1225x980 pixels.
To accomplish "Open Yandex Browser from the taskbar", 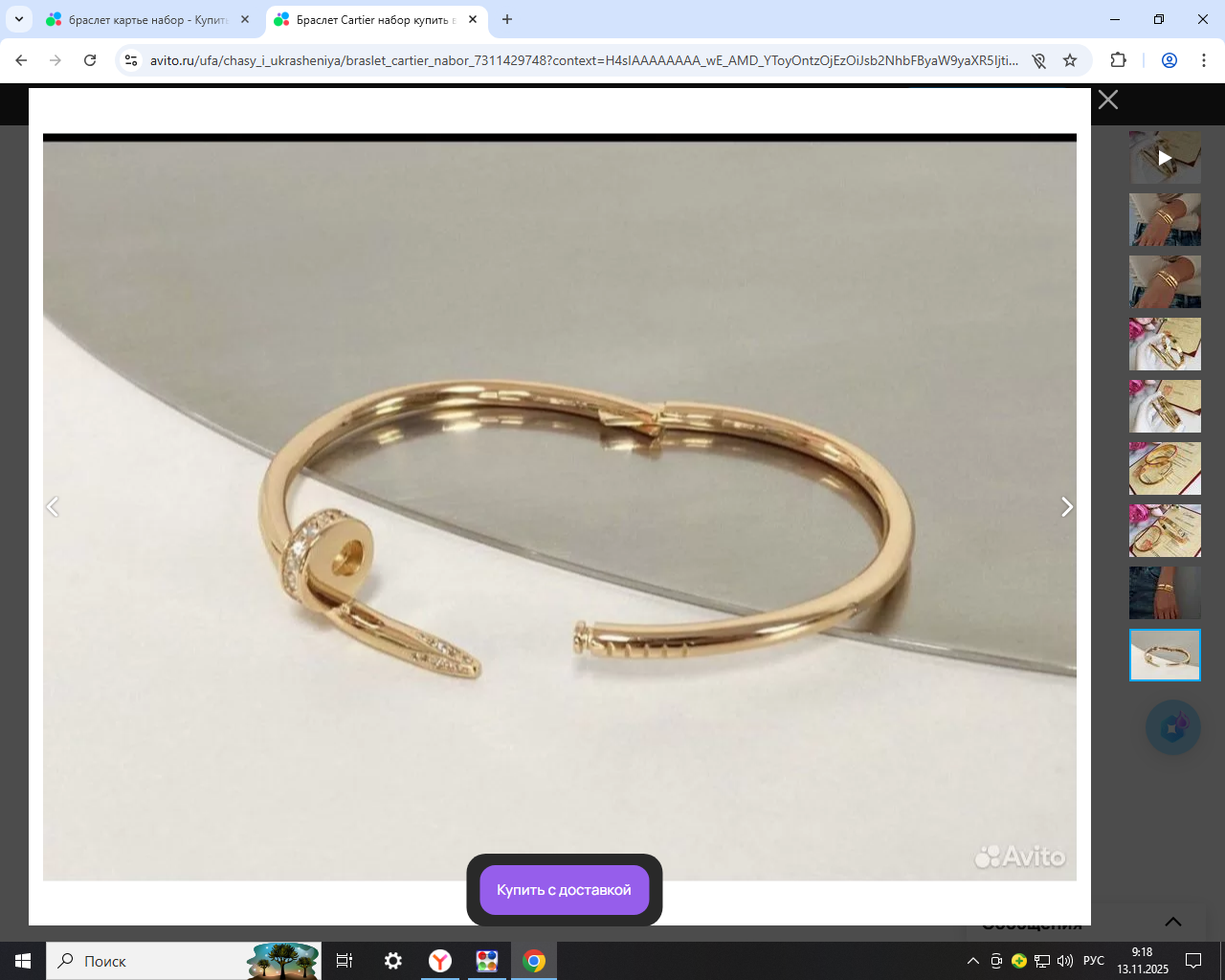I will click(440, 961).
